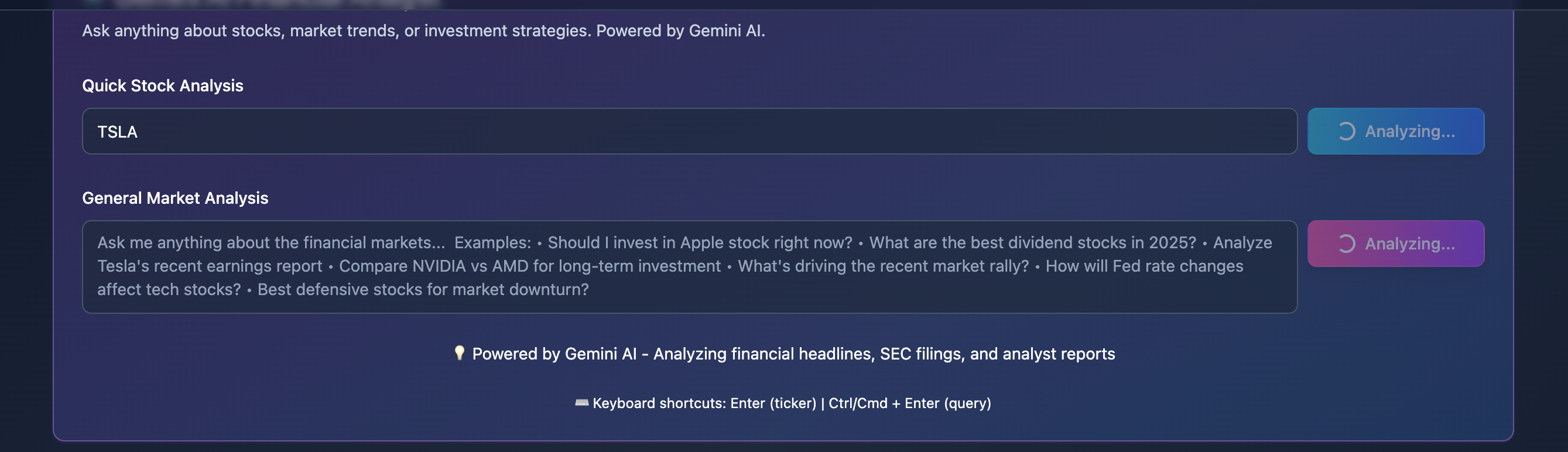Click the "Powered by Gemini AI" footer line
The height and width of the screenshot is (452, 1568).
point(793,354)
